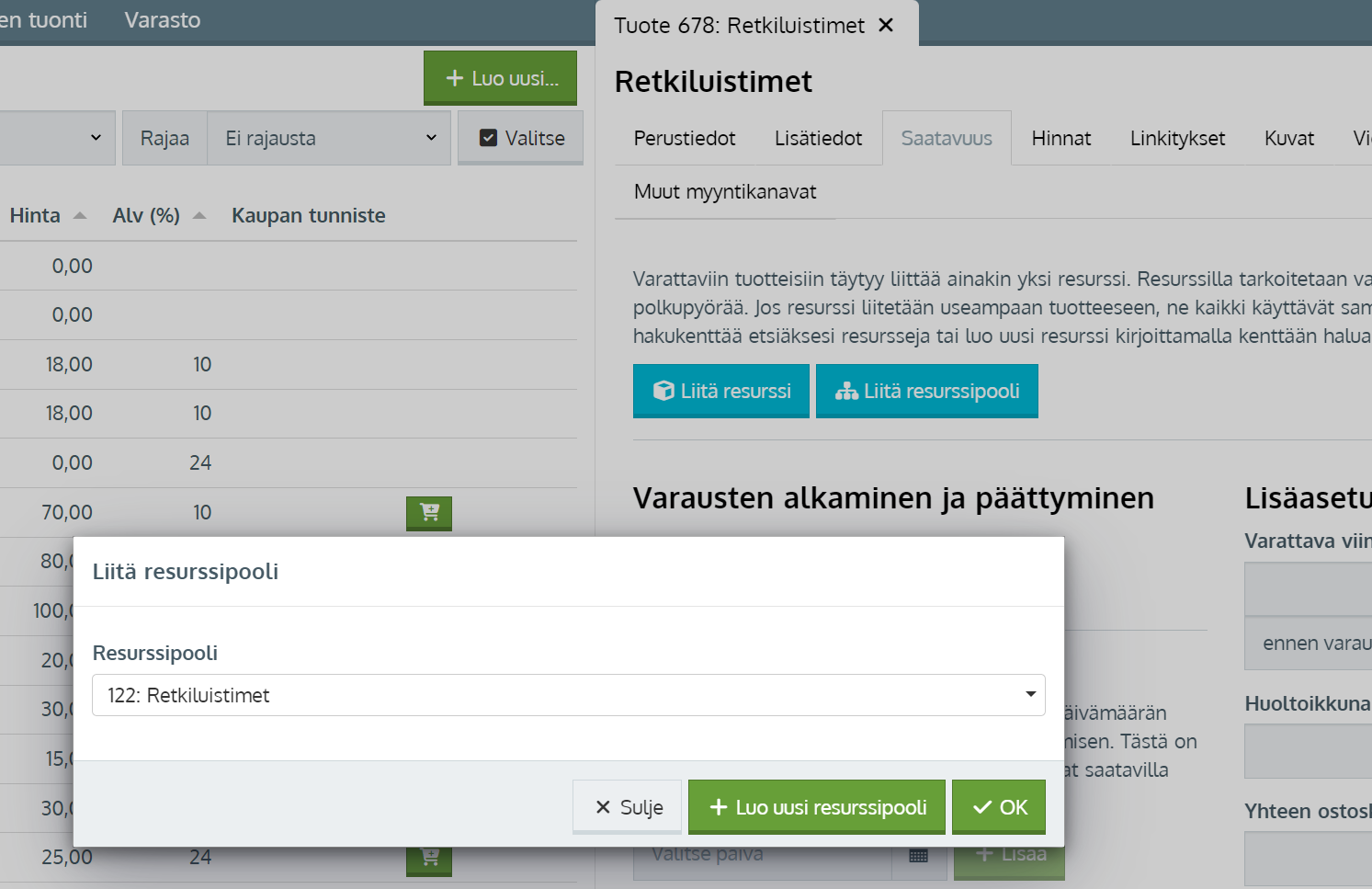Switch to the Perustiedot tab
The width and height of the screenshot is (1372, 889).
[684, 138]
